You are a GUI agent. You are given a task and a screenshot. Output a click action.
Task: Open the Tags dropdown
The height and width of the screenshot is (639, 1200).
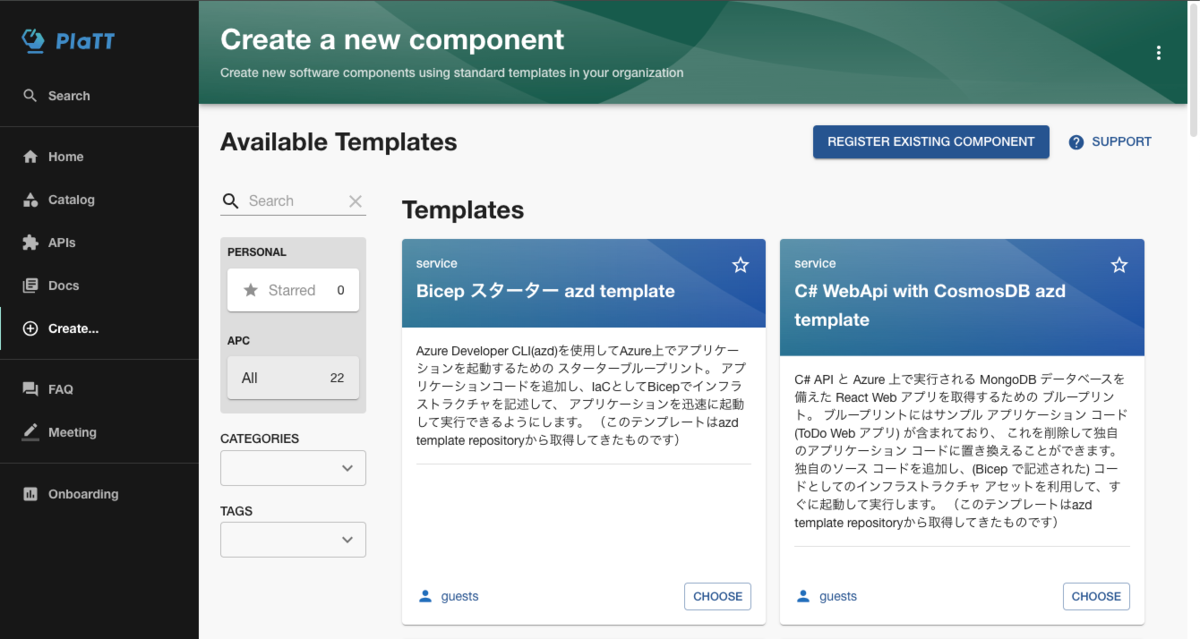point(293,540)
